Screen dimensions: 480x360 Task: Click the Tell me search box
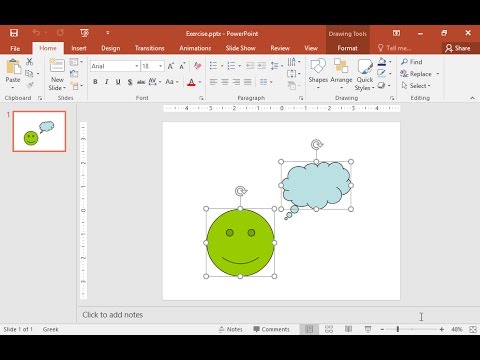(395, 48)
